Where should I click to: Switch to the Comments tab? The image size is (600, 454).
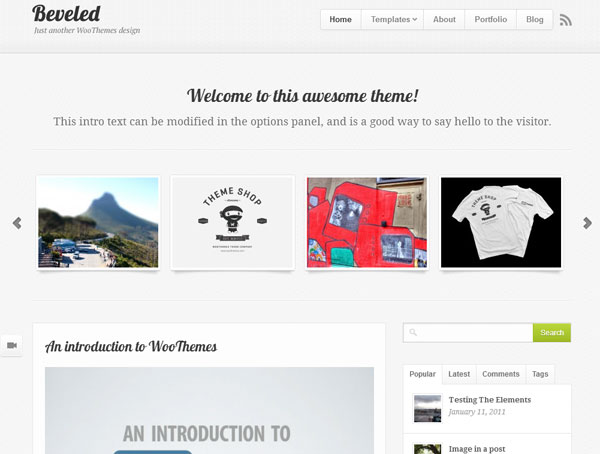coord(501,374)
